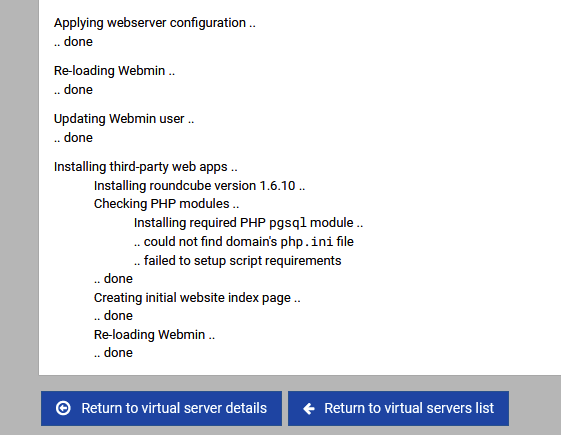Screen dimensions: 561x435
Task: Click the 'pgsql' monospace word
Action: (x=288, y=223)
